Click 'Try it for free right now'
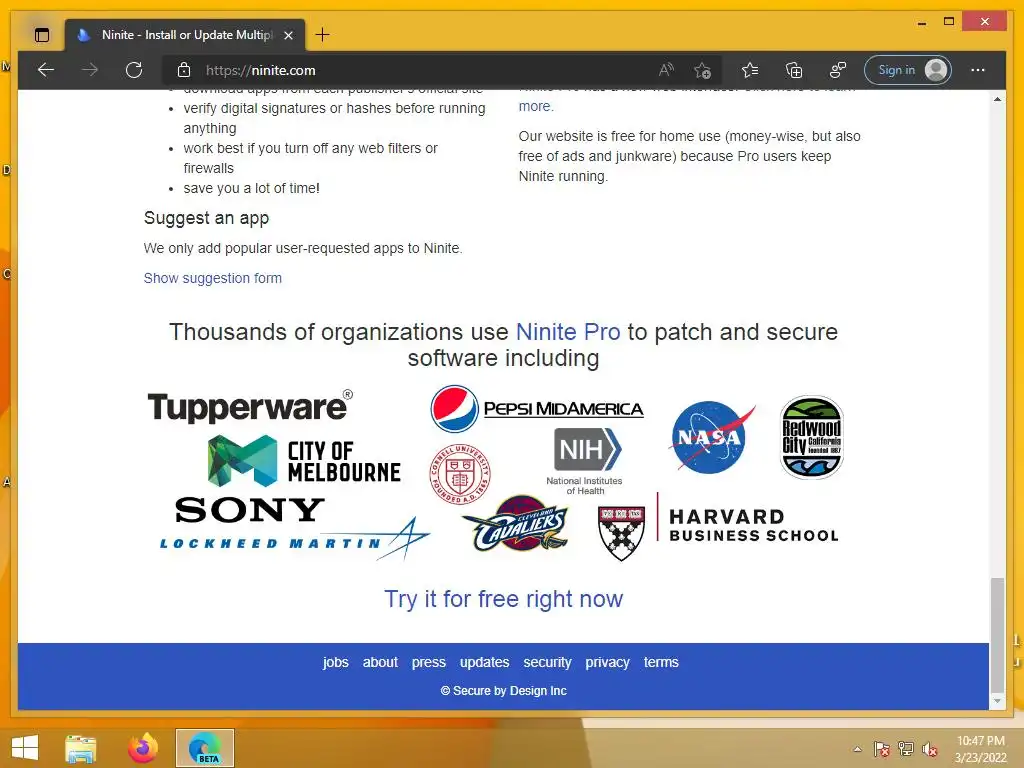This screenshot has width=1024, height=768. coord(504,599)
